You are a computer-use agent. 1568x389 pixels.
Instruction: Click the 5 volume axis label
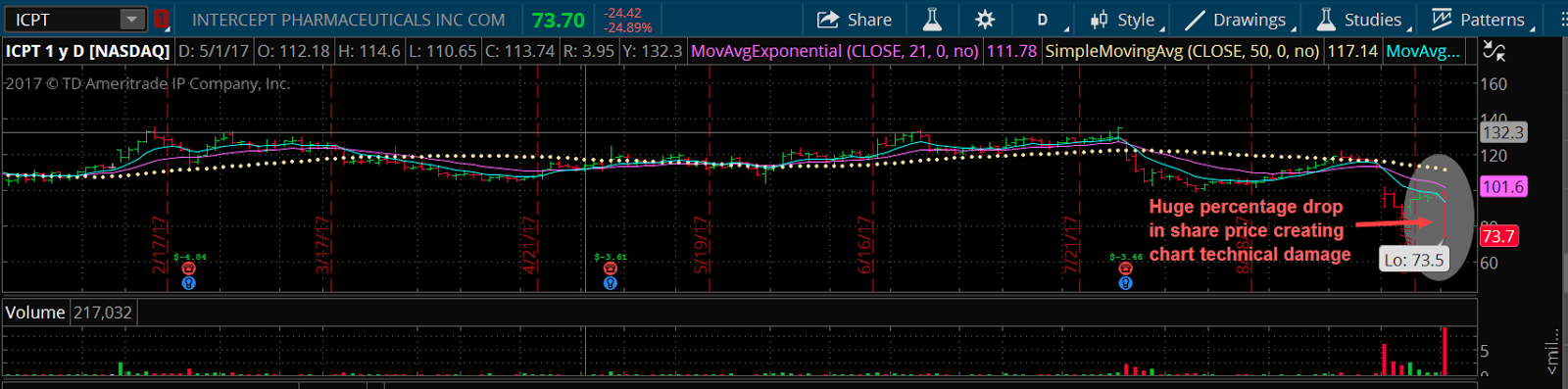pyautogui.click(x=1485, y=351)
